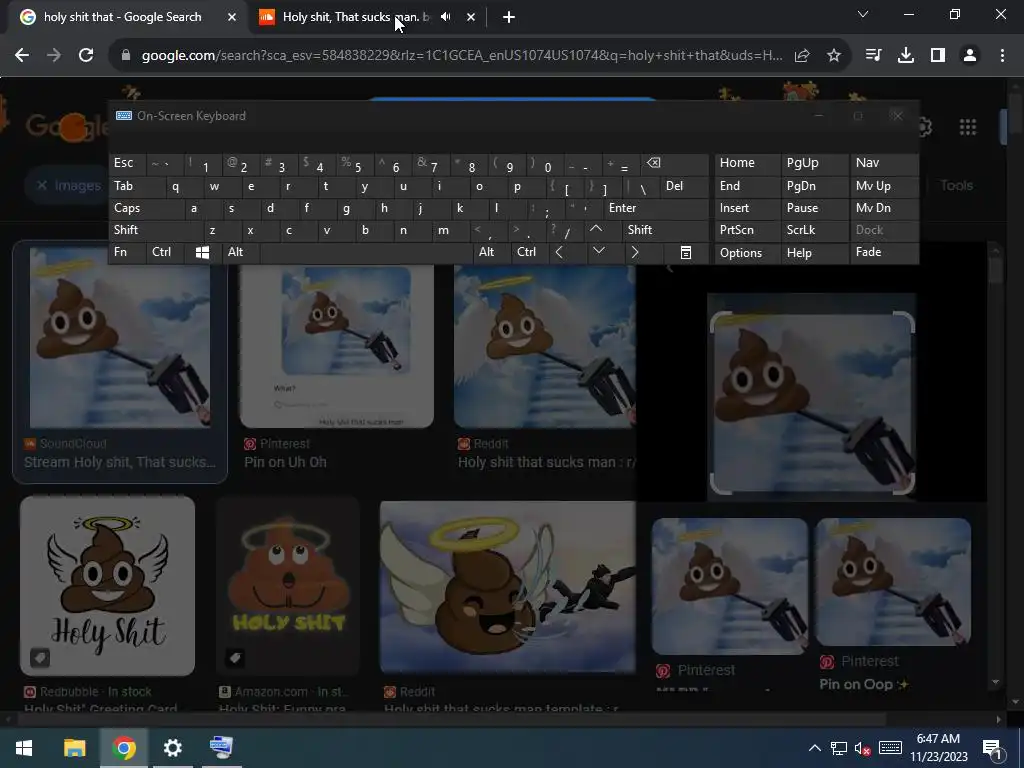Open a new tab with plus button
1024x768 pixels.
pos(509,18)
